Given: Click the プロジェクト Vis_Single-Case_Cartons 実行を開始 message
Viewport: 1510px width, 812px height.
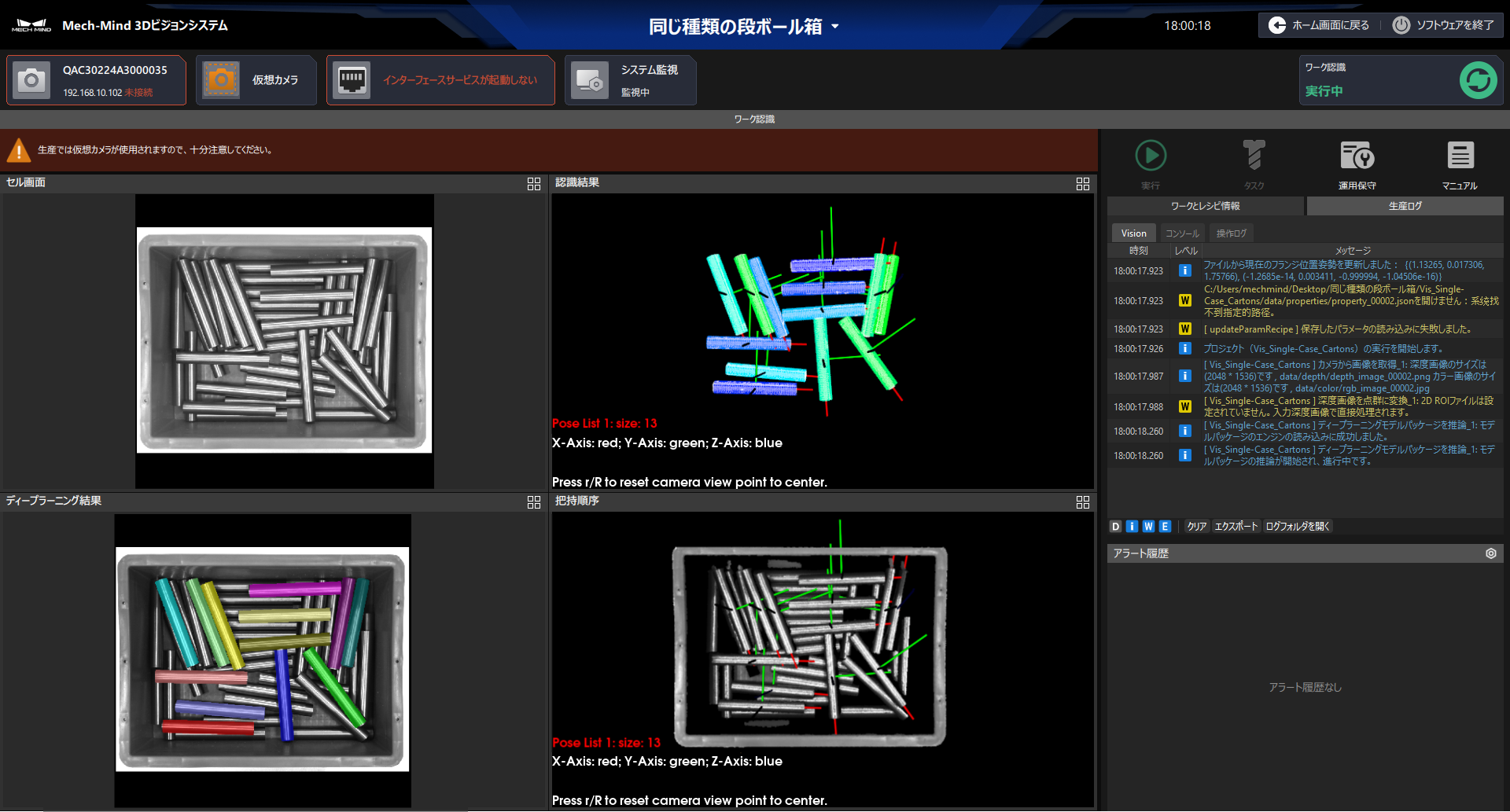Looking at the screenshot, I should 1323,349.
